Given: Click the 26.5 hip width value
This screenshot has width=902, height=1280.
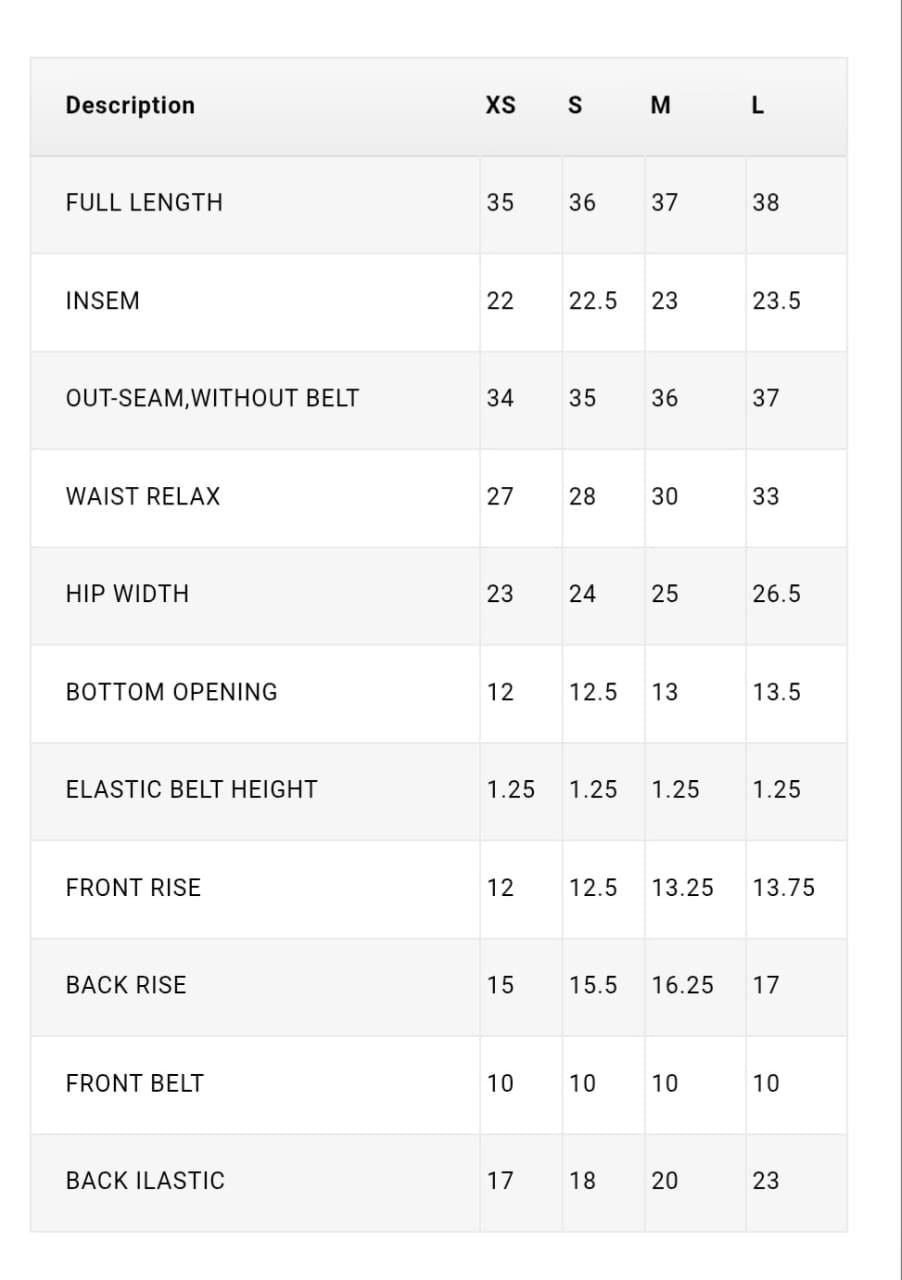Looking at the screenshot, I should point(777,594).
